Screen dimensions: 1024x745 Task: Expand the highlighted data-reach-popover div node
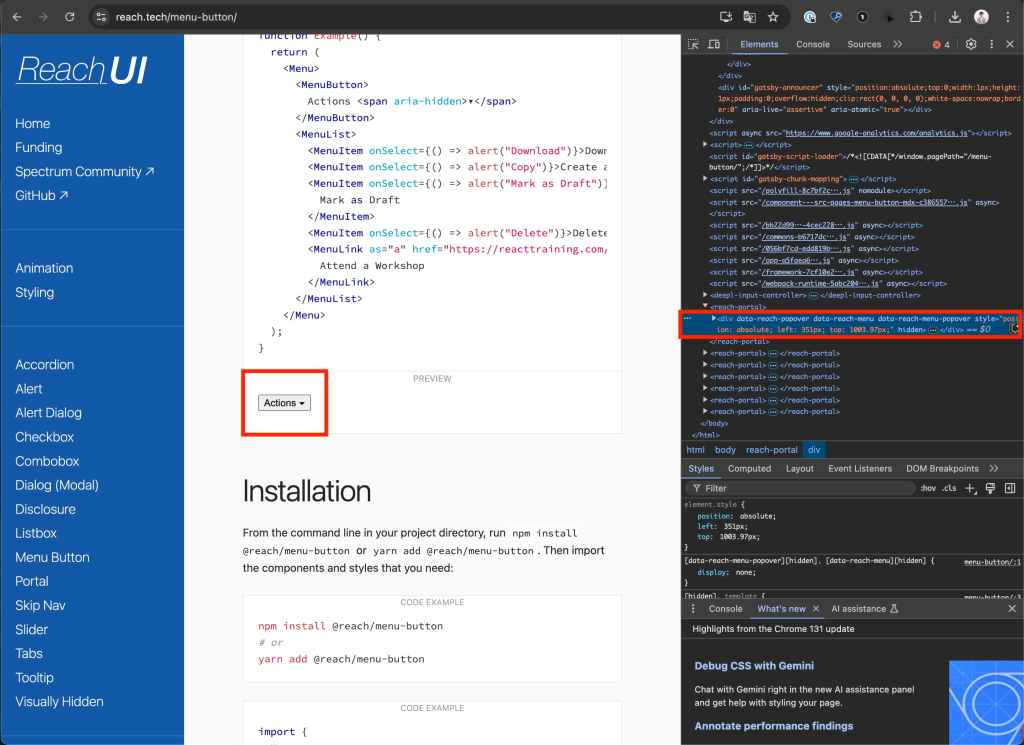pos(713,318)
